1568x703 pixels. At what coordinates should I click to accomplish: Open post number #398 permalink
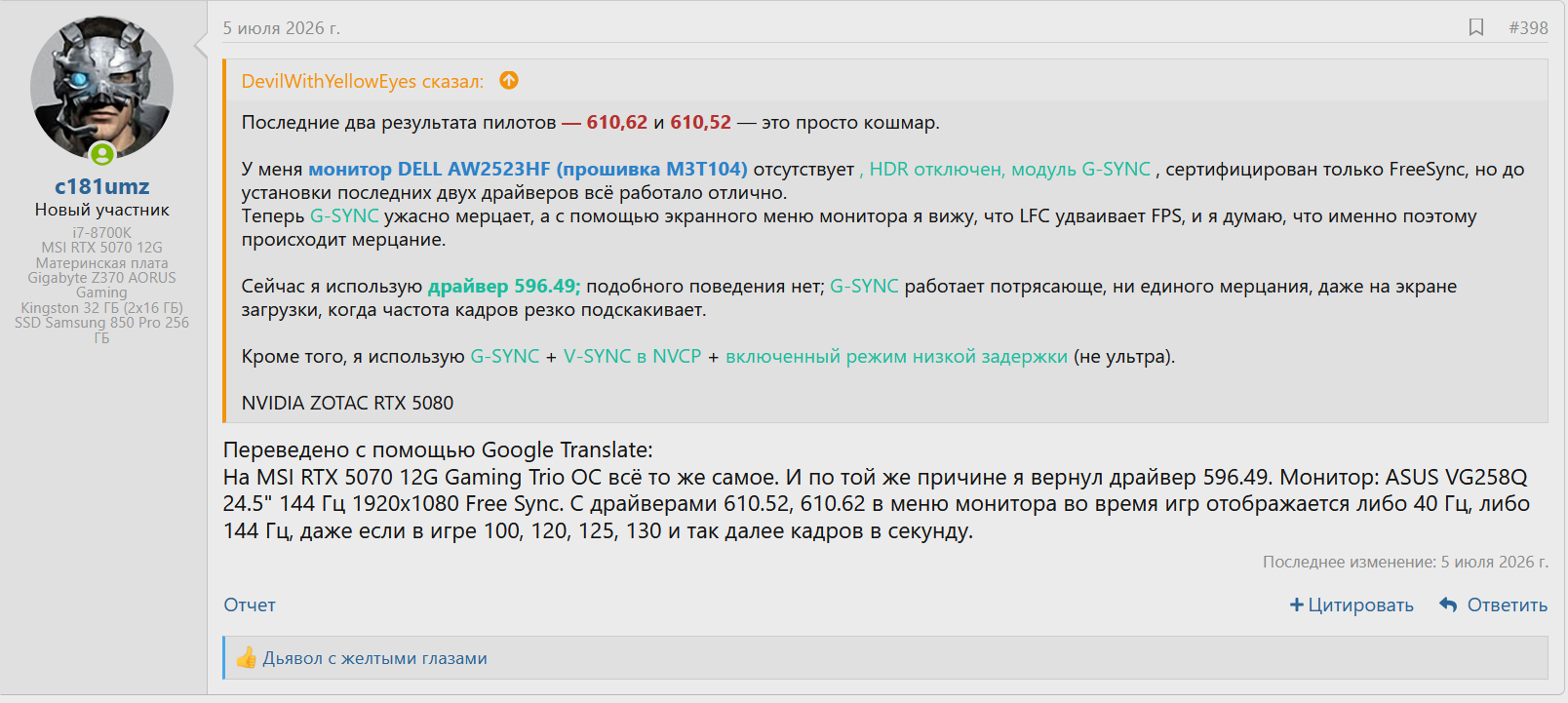click(x=1528, y=27)
